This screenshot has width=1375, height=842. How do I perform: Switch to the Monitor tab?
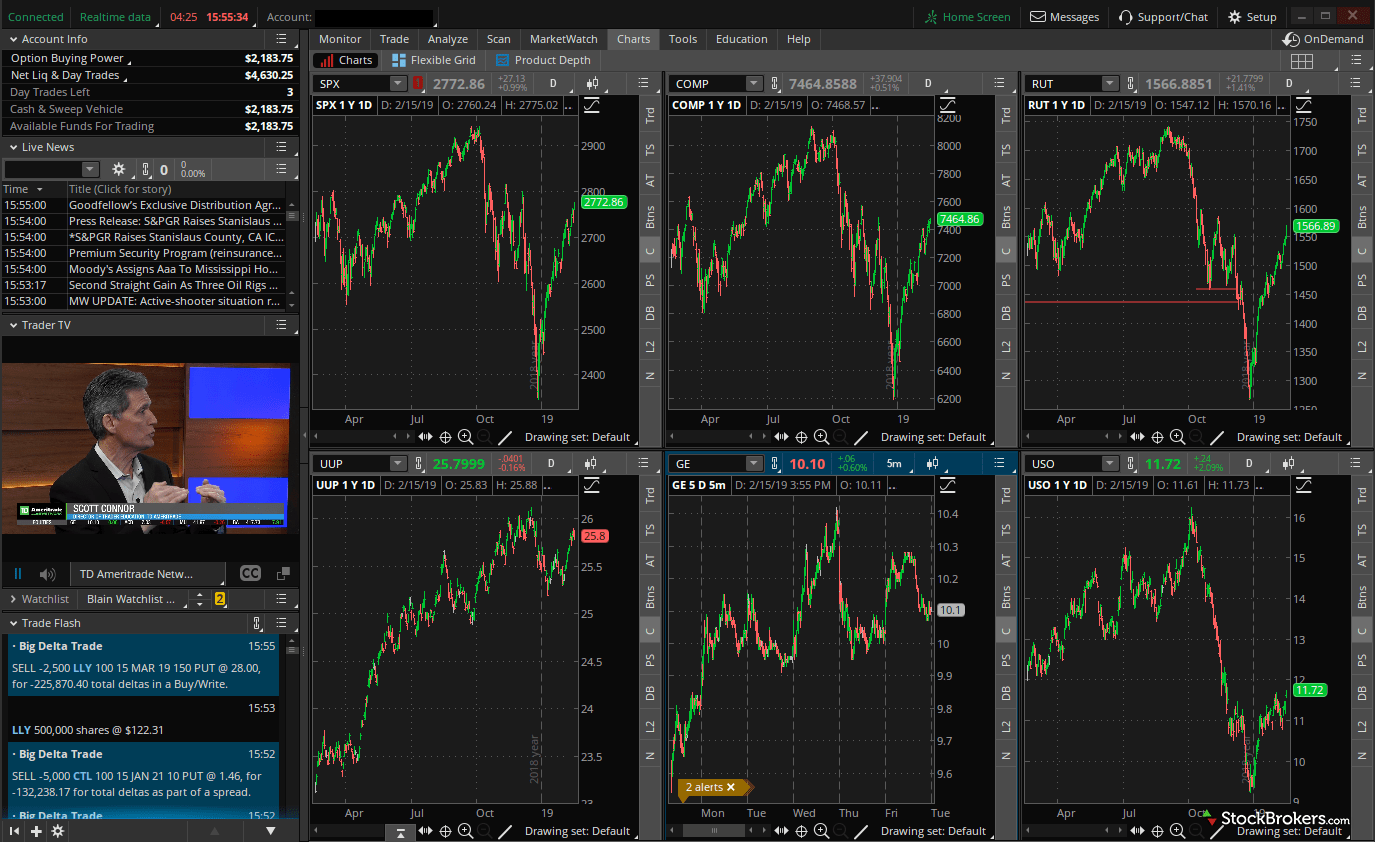340,39
